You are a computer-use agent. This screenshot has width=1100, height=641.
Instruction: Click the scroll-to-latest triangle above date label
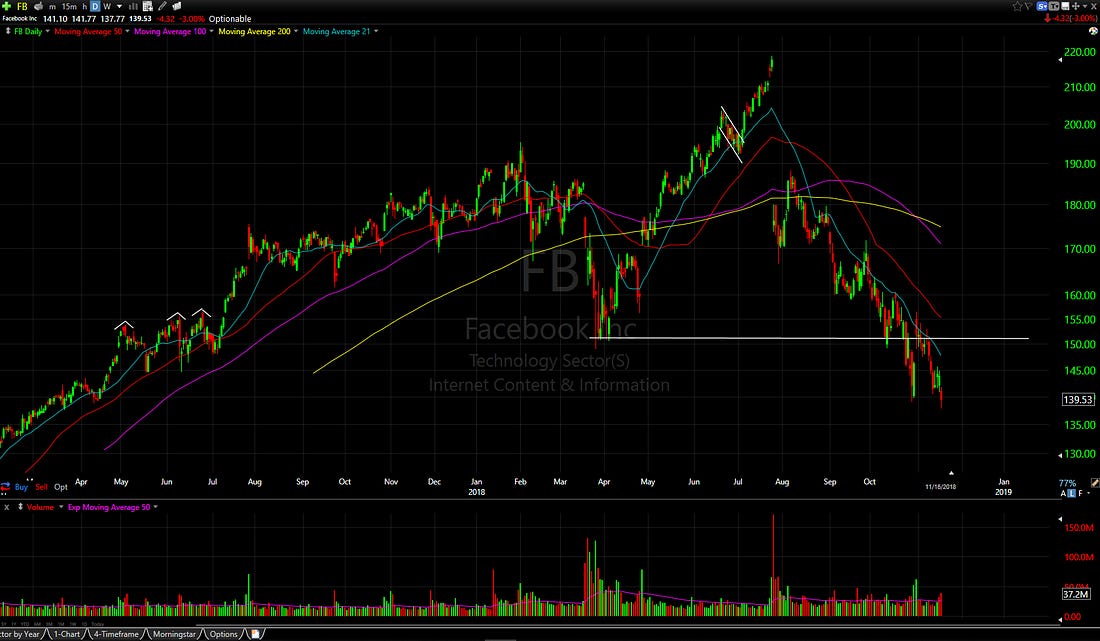pyautogui.click(x=951, y=473)
